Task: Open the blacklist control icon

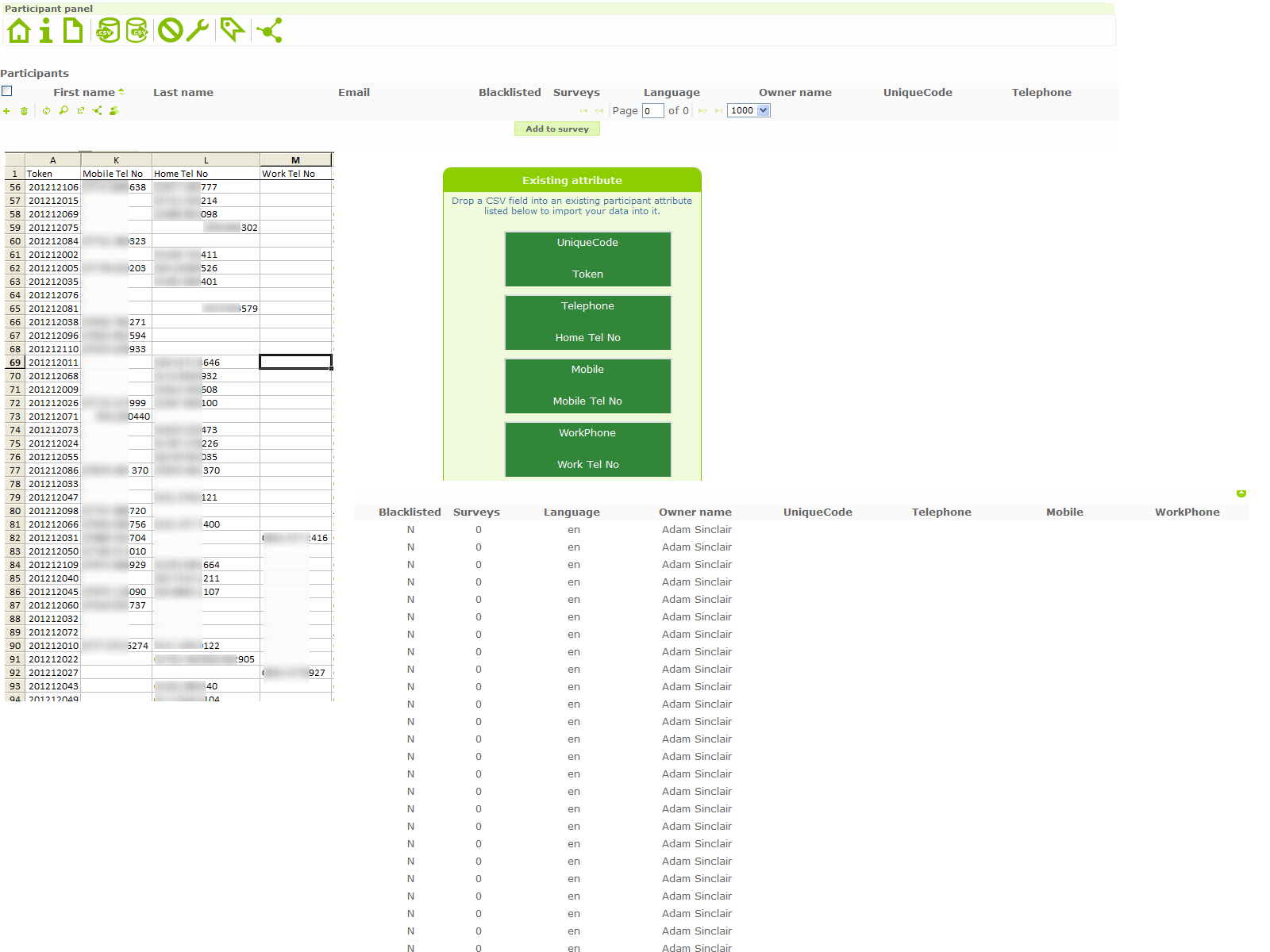Action: click(170, 31)
